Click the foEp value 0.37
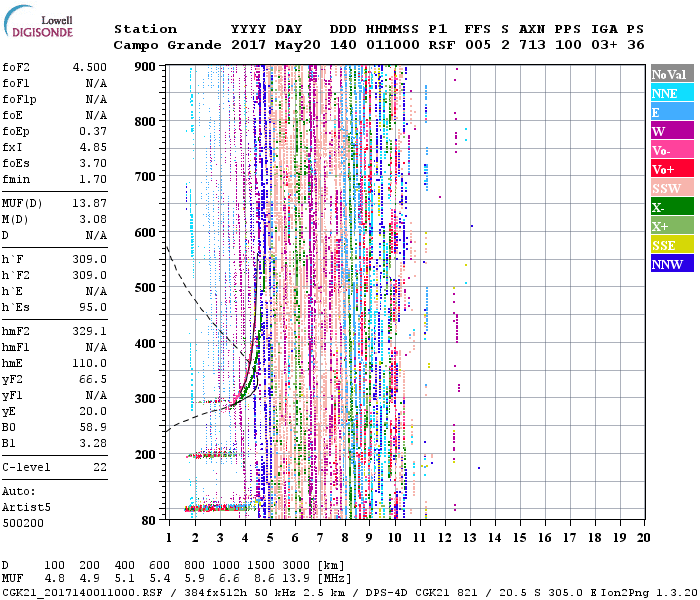Viewport: 700px width, 600px height. pos(93,131)
